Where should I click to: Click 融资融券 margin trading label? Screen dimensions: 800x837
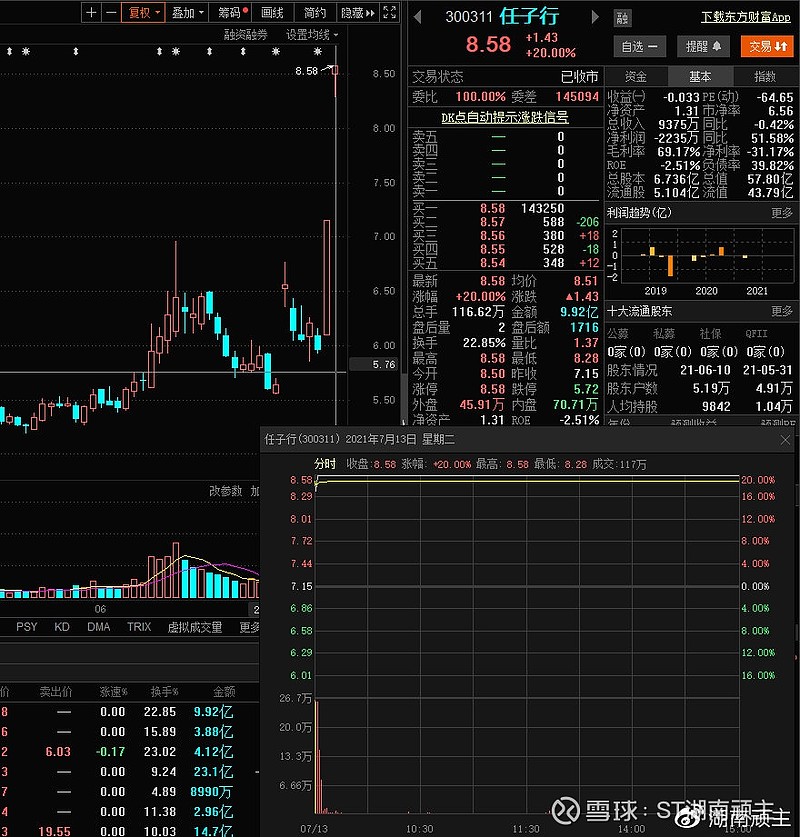pos(245,35)
